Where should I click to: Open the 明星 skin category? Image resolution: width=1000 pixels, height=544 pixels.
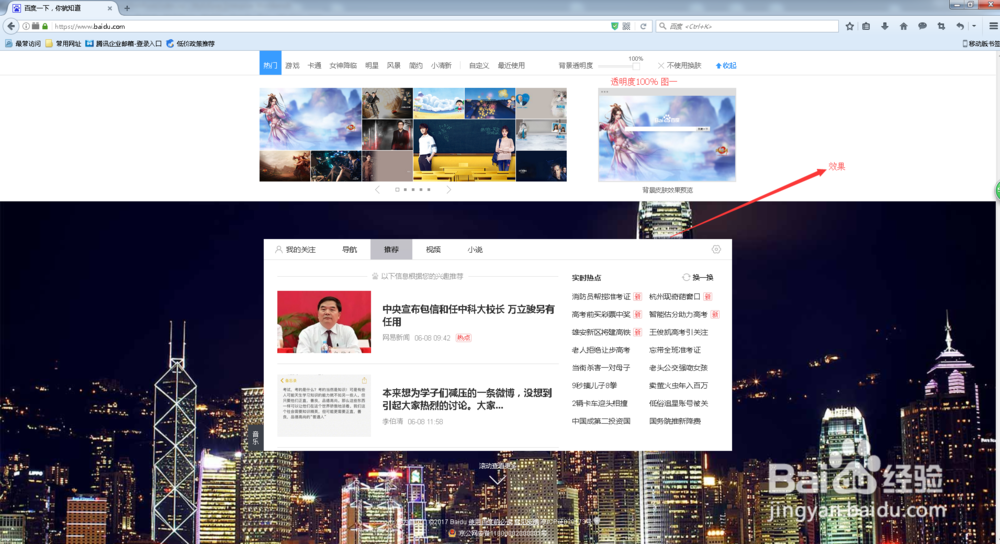click(x=372, y=66)
